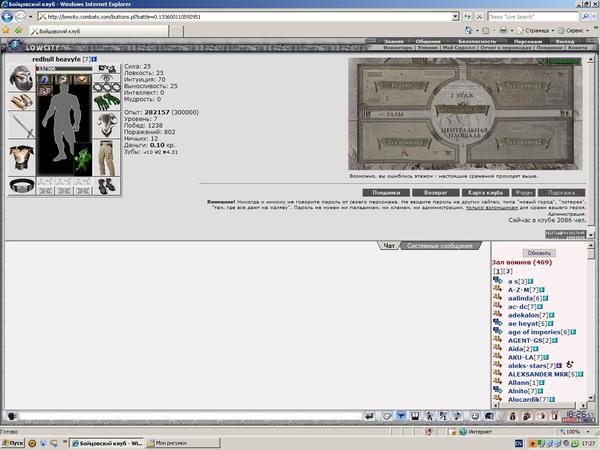Screen dimensions: 600x450
Task: Open the Пуск start menu
Action: 13,443
